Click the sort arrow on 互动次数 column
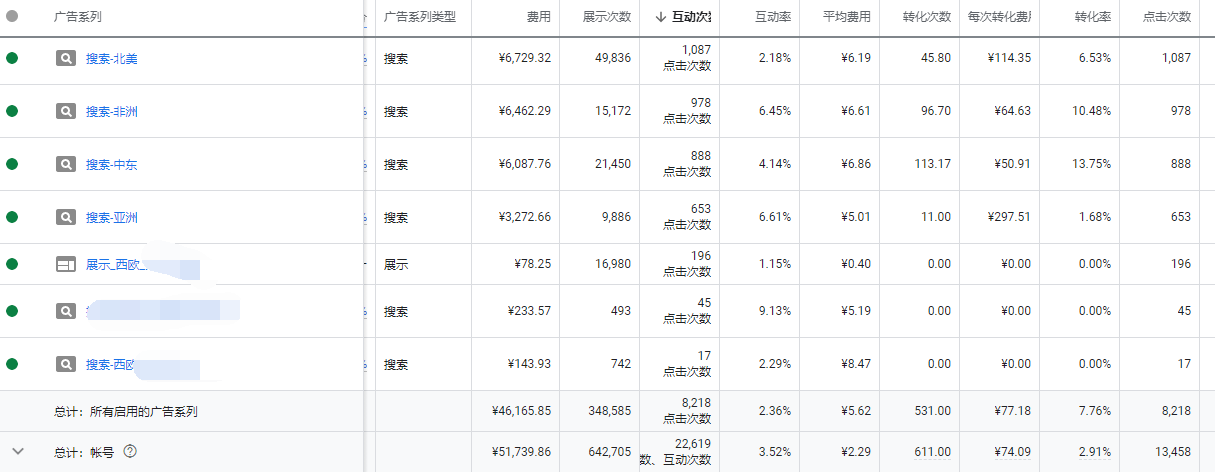1215x472 pixels. click(x=660, y=17)
